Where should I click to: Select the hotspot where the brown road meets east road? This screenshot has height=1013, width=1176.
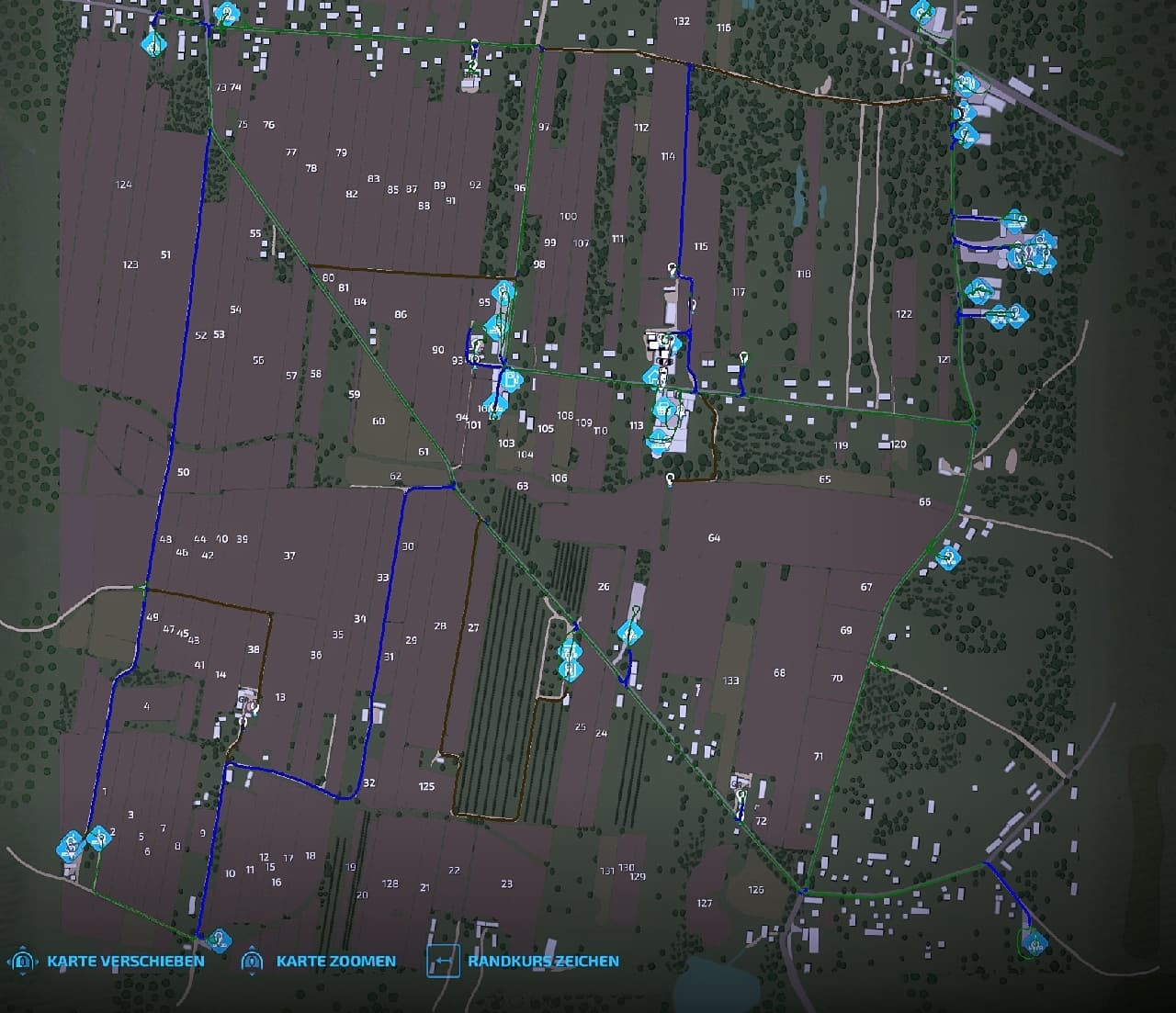tap(965, 85)
